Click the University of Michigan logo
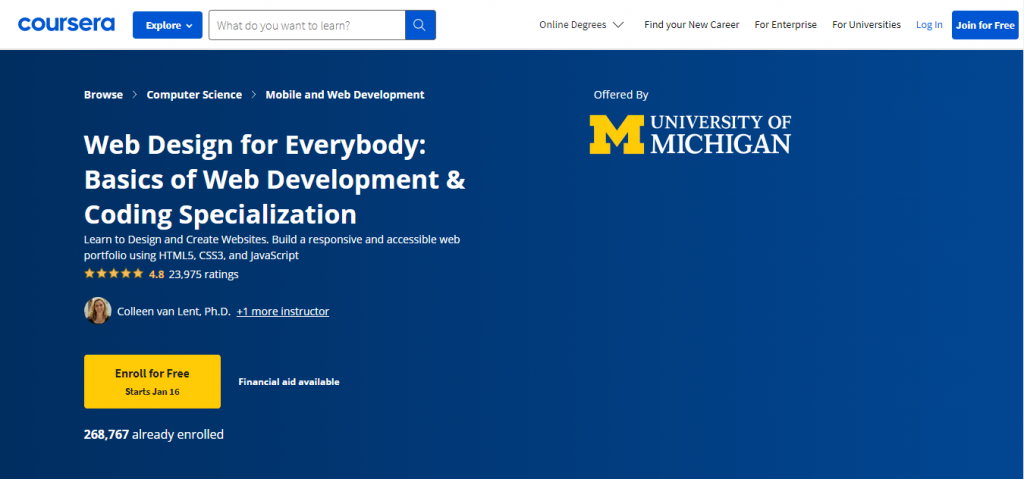The width and height of the screenshot is (1024, 479). click(690, 134)
